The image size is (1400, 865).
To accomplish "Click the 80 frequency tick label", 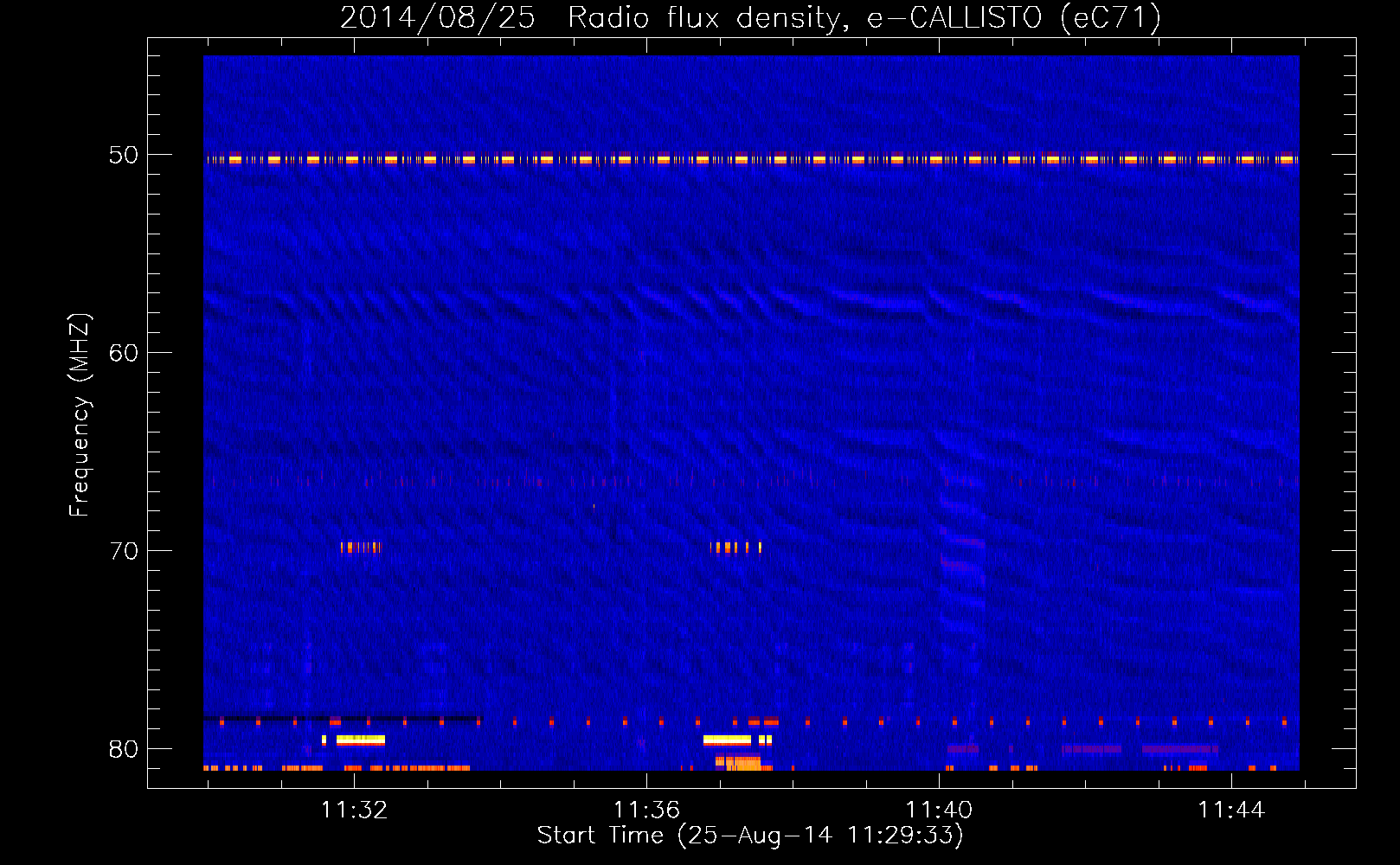I will [123, 748].
